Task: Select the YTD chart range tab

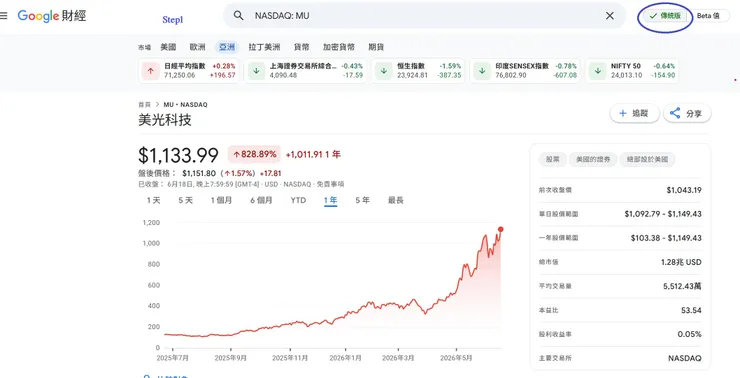Action: point(298,201)
